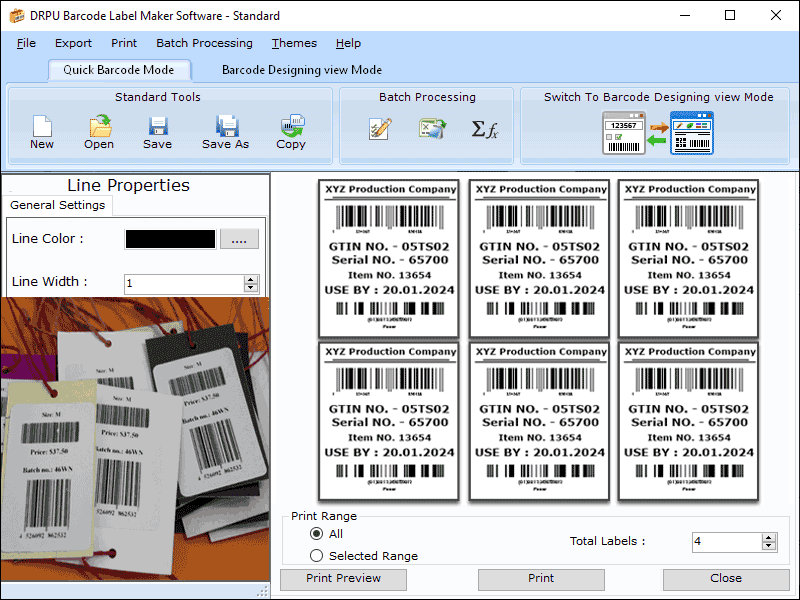Select the bottom-right label preview
This screenshot has height=600, width=800.
(689, 421)
